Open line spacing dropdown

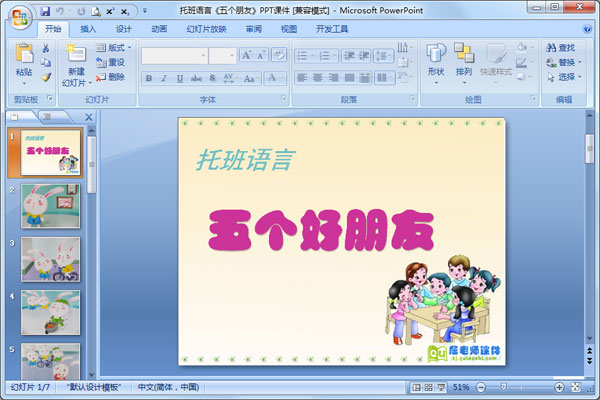tap(383, 56)
